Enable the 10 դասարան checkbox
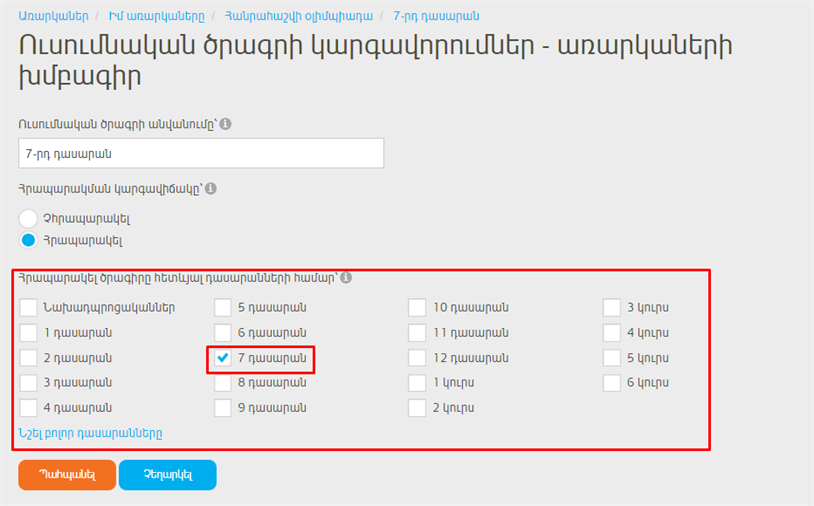 418,307
